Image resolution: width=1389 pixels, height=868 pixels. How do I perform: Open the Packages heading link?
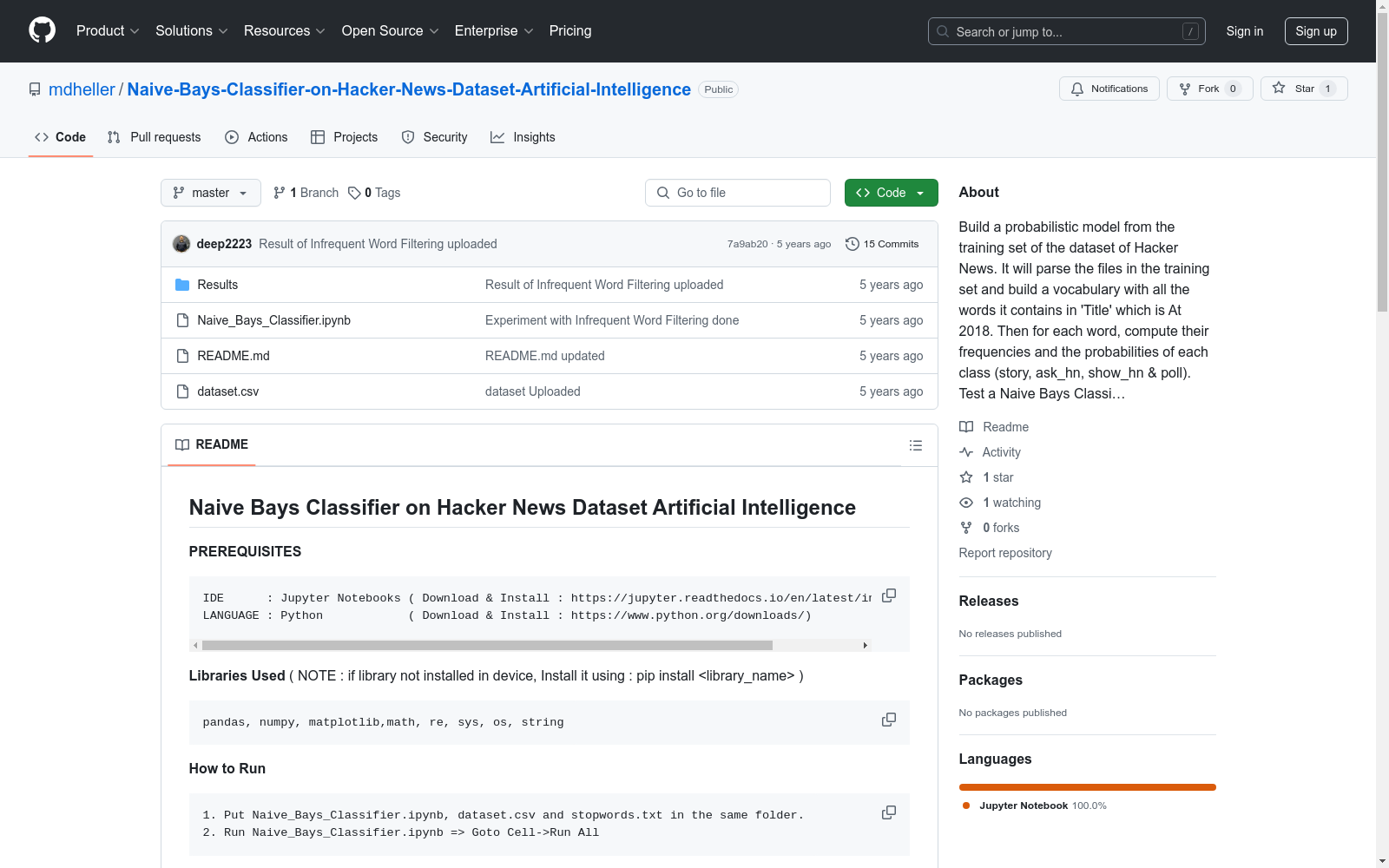(991, 680)
